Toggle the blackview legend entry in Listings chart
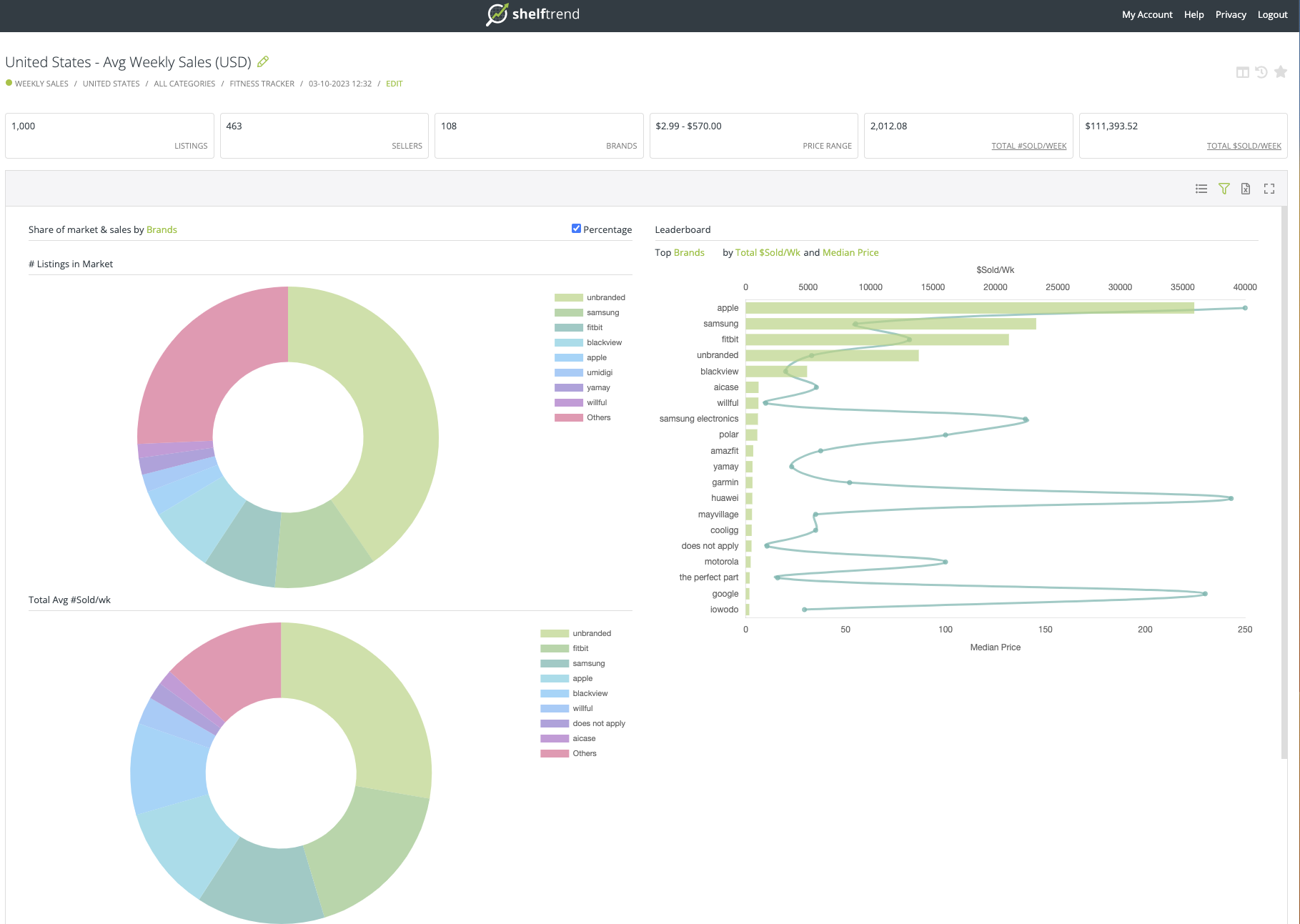1300x924 pixels. tap(588, 342)
